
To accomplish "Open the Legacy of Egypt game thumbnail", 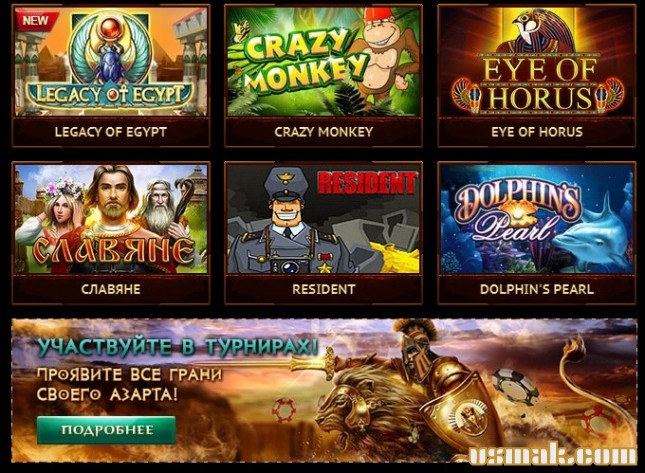I will [111, 61].
